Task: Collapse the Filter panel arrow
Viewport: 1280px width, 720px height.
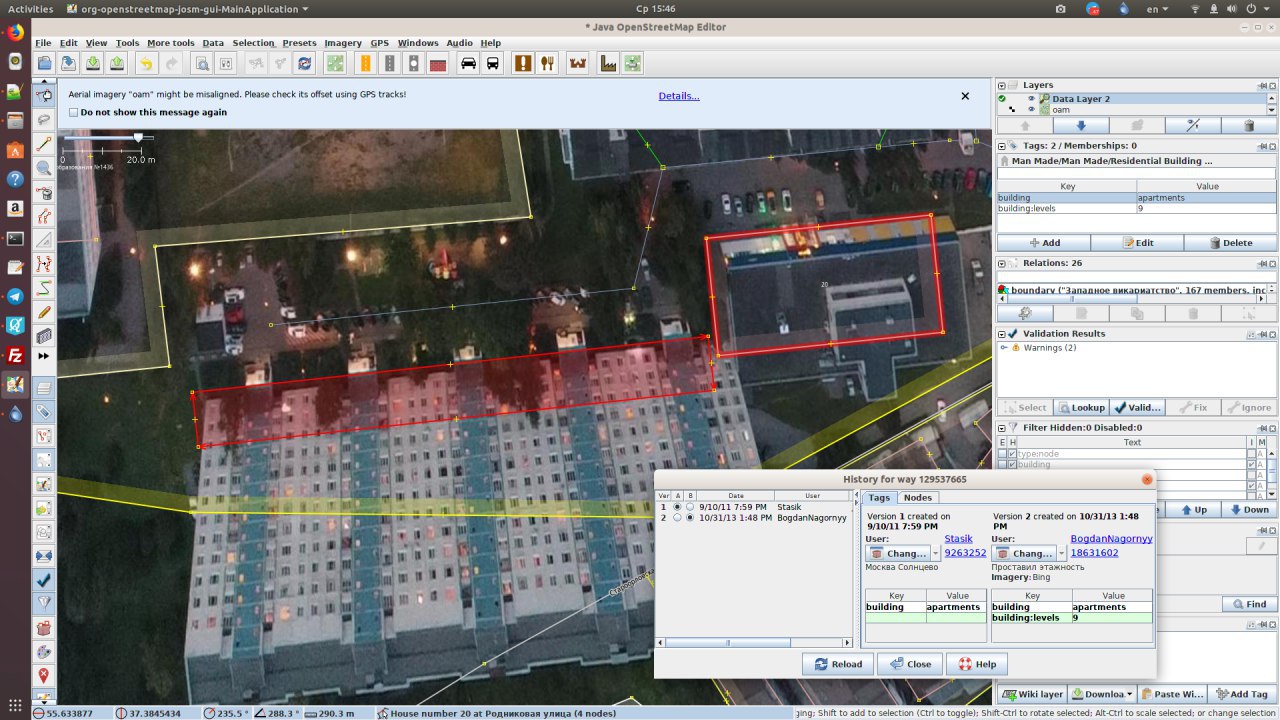Action: click(1002, 428)
